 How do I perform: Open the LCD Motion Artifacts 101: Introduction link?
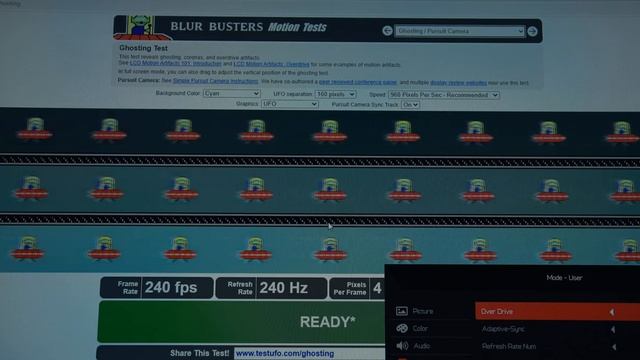click(176, 64)
